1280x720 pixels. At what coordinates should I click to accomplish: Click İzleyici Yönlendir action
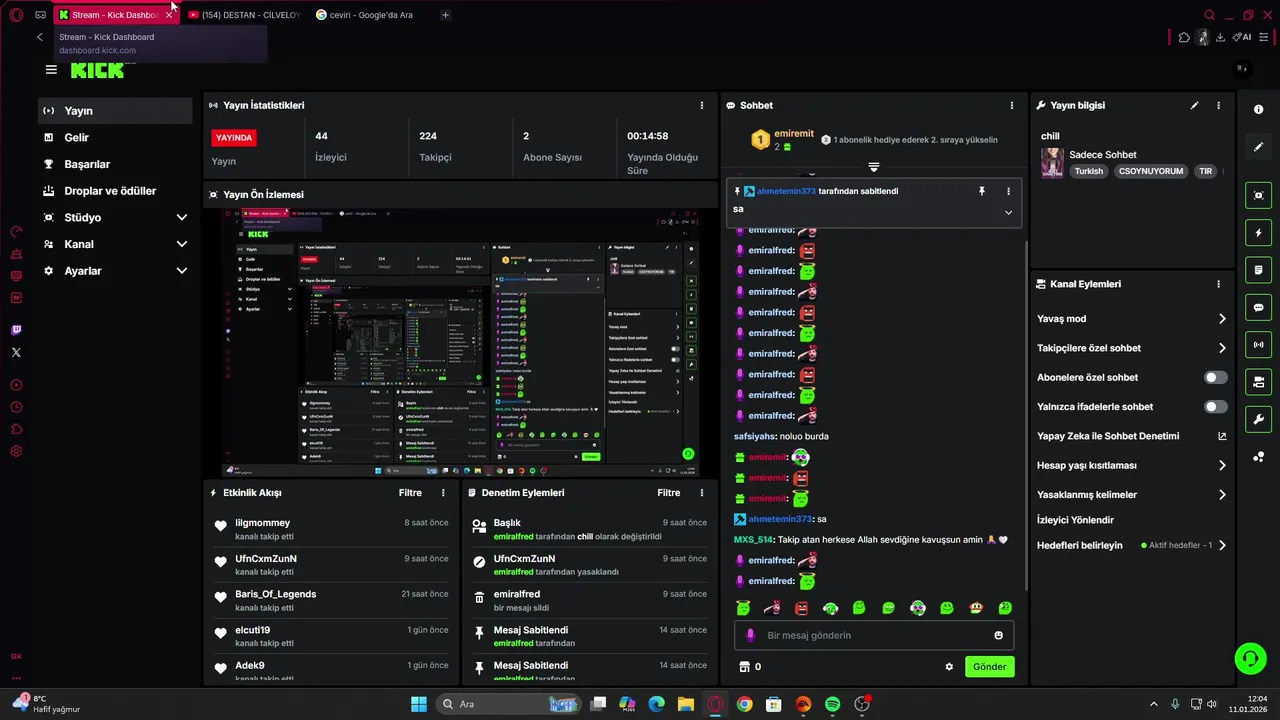[1075, 520]
